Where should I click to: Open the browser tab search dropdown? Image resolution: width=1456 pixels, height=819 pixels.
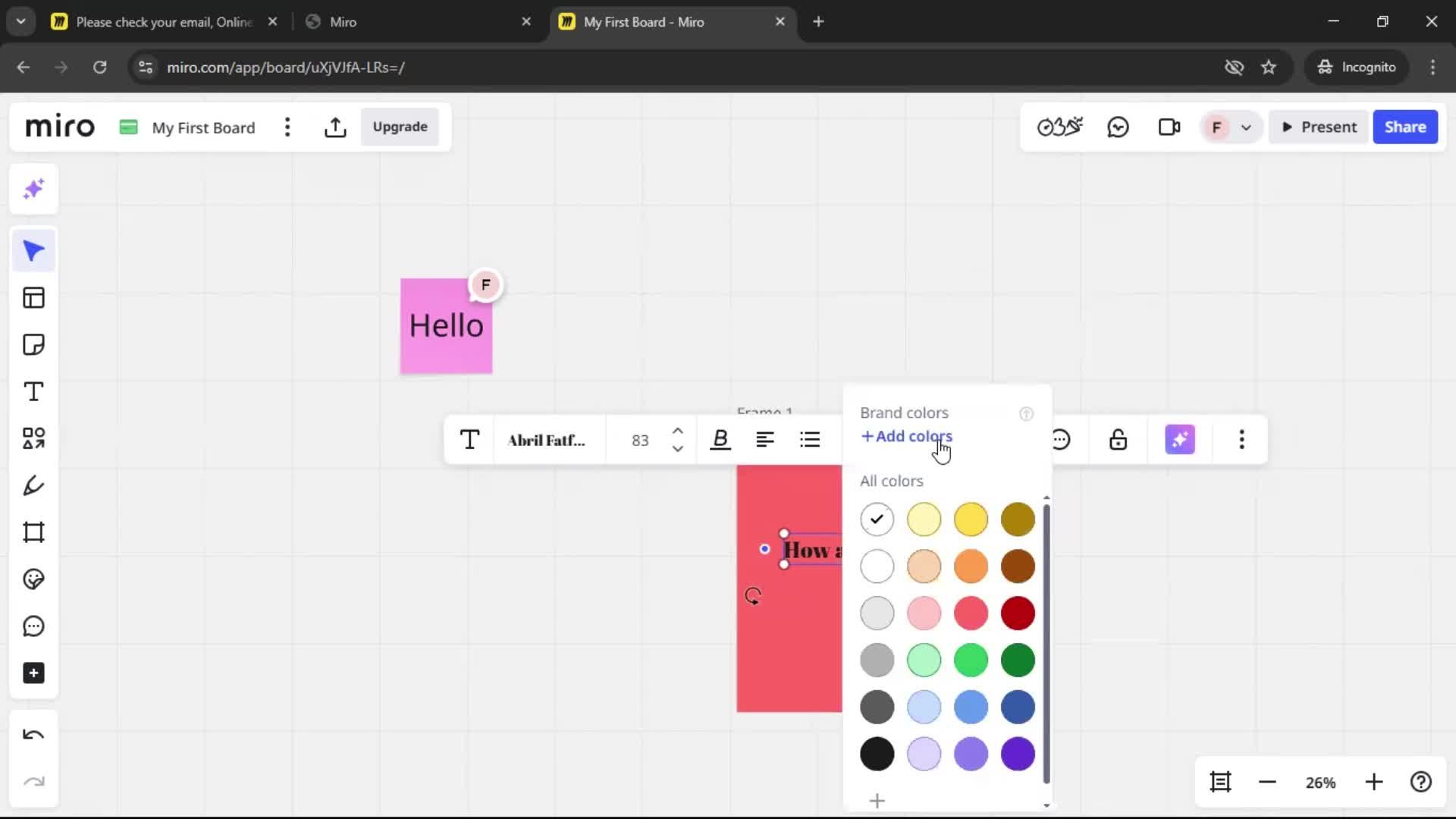coord(21,21)
